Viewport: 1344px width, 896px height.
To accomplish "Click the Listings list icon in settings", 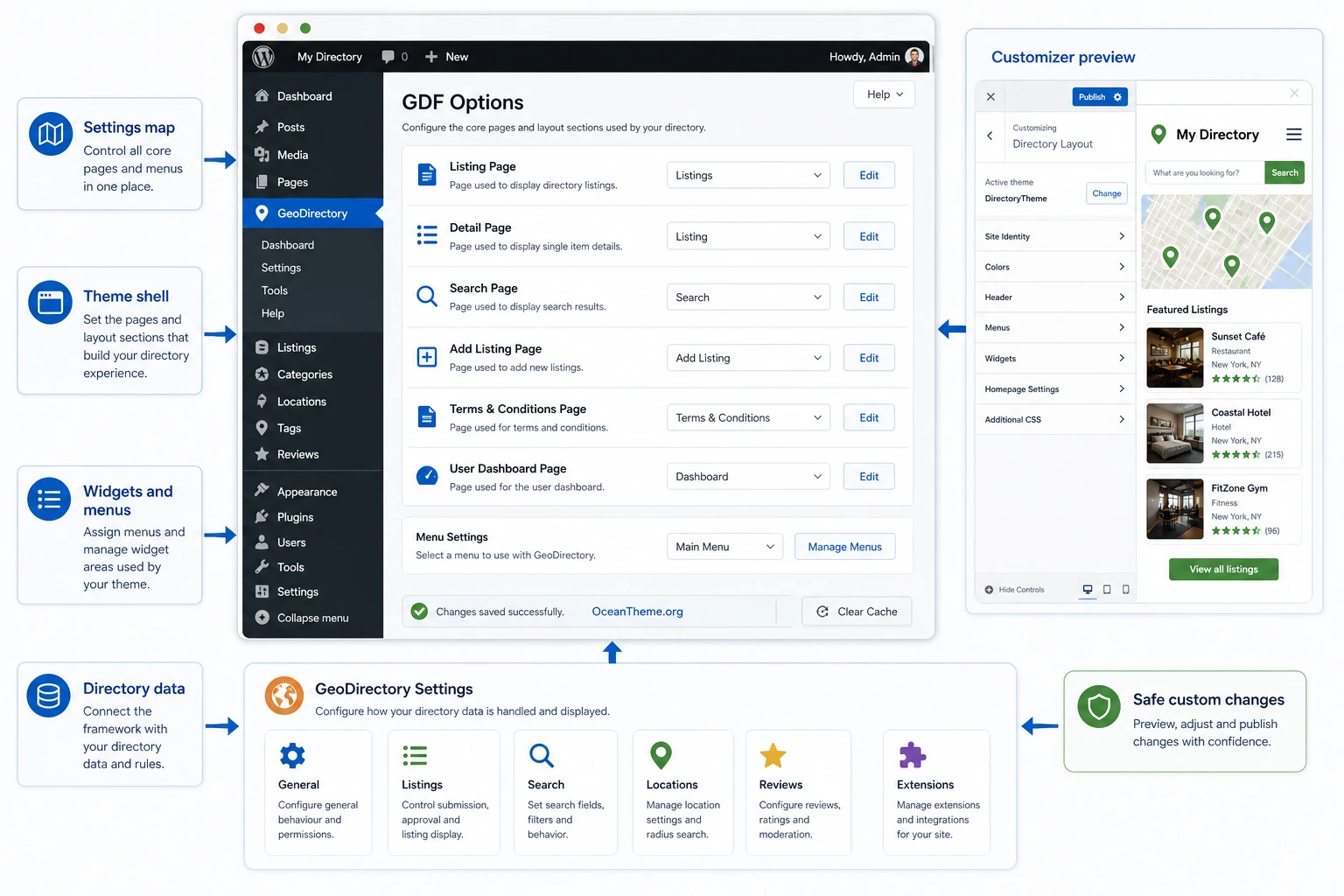I will point(415,755).
